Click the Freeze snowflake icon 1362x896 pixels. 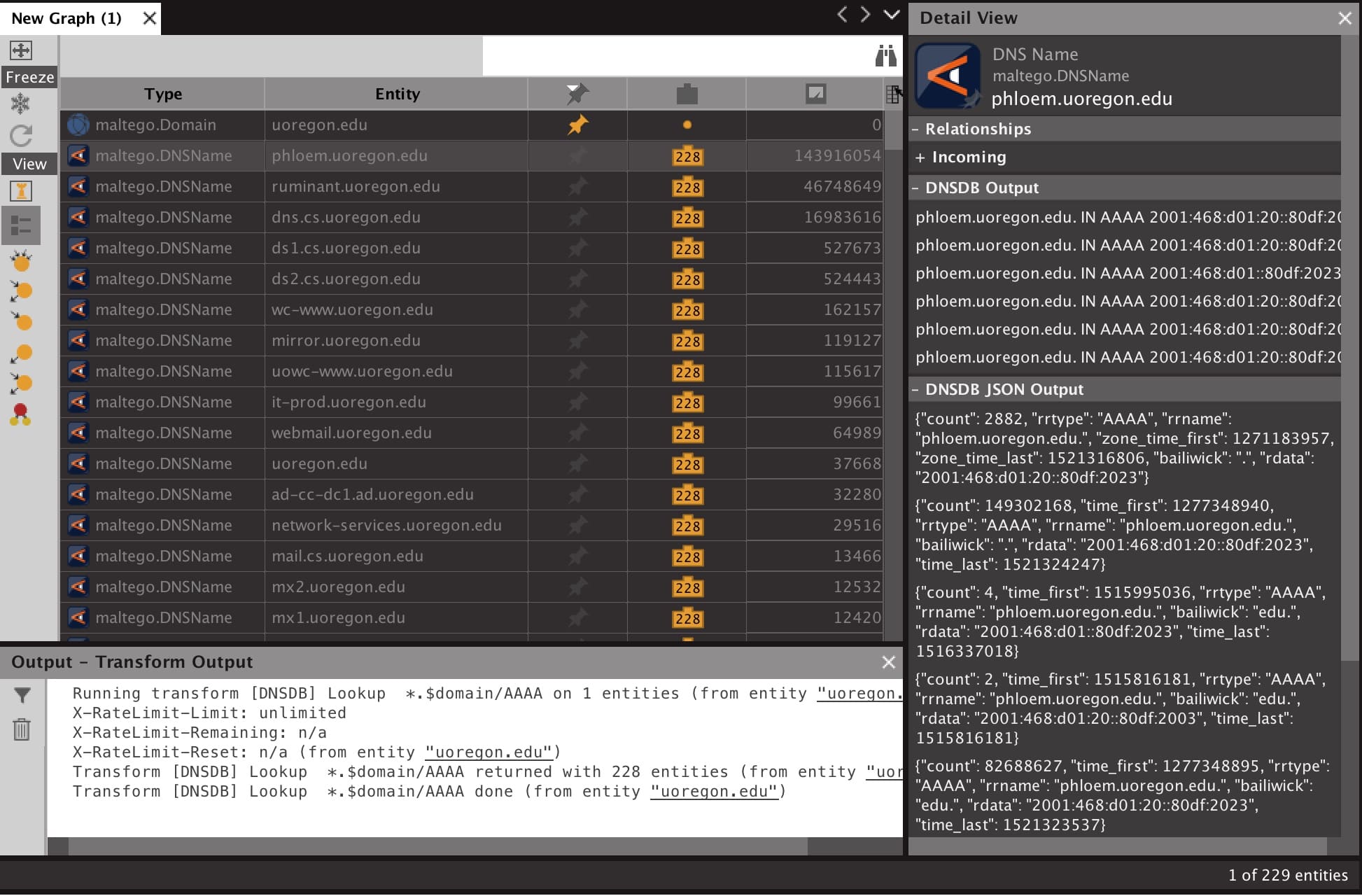coord(20,104)
